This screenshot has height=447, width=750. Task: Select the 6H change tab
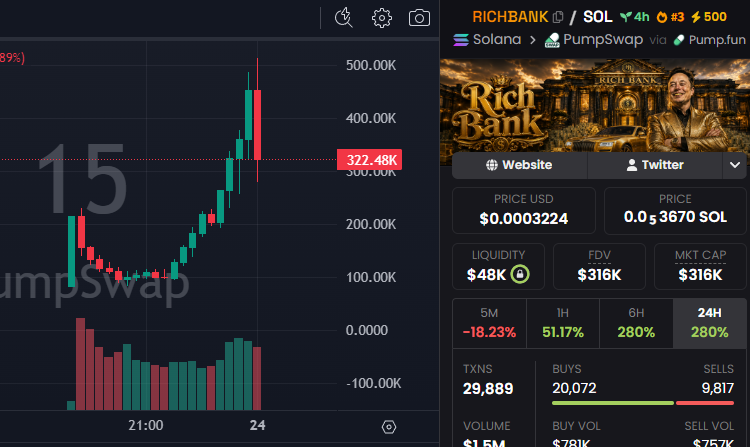636,323
